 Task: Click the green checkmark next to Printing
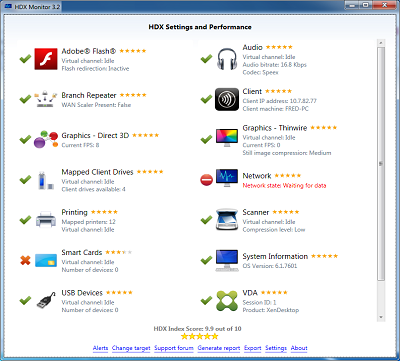coord(25,220)
